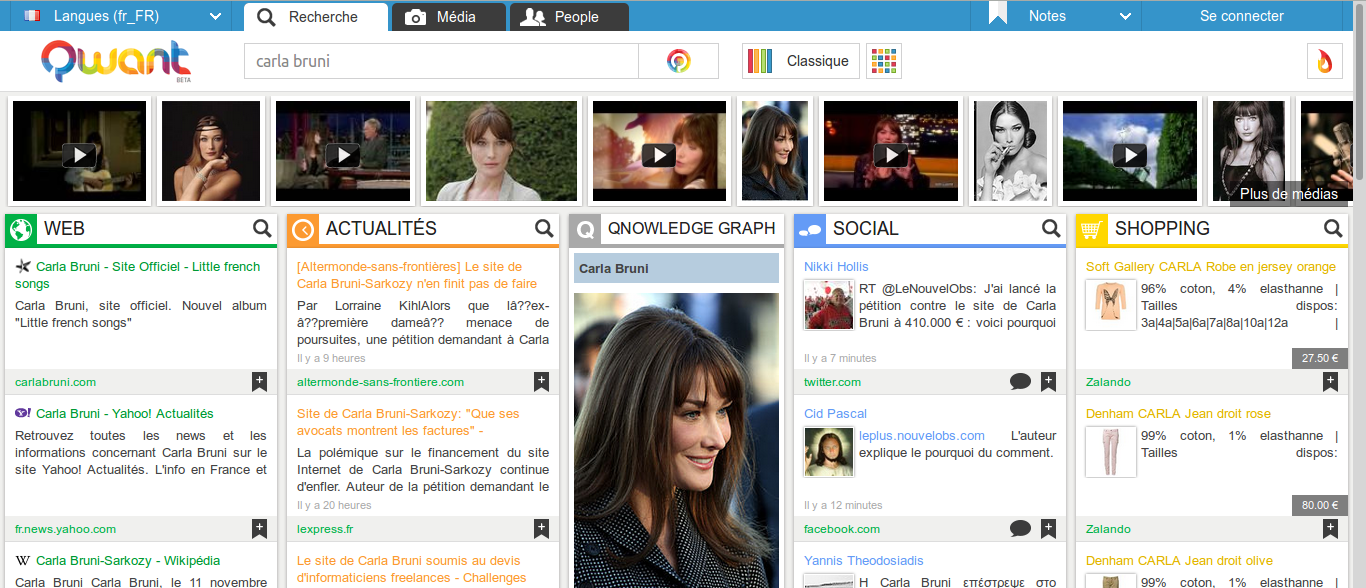Screen dimensions: 1366x588
Task: Go to the Qwant home logo
Action: [116, 61]
